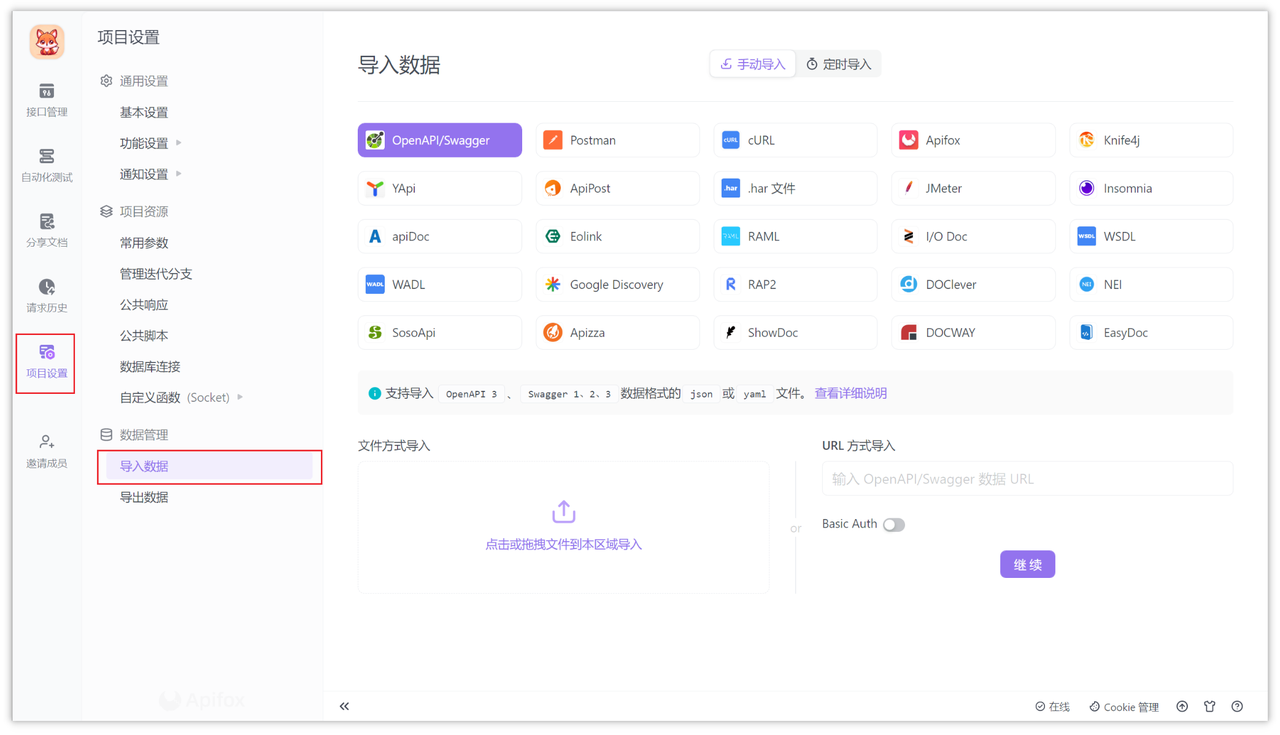Select NEI import format
1280x735 pixels.
click(1151, 284)
